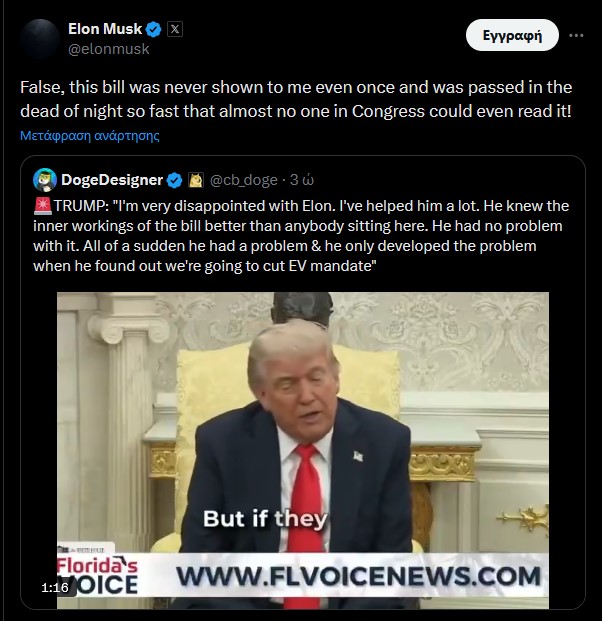Click the DogeDesigner display name

click(112, 180)
